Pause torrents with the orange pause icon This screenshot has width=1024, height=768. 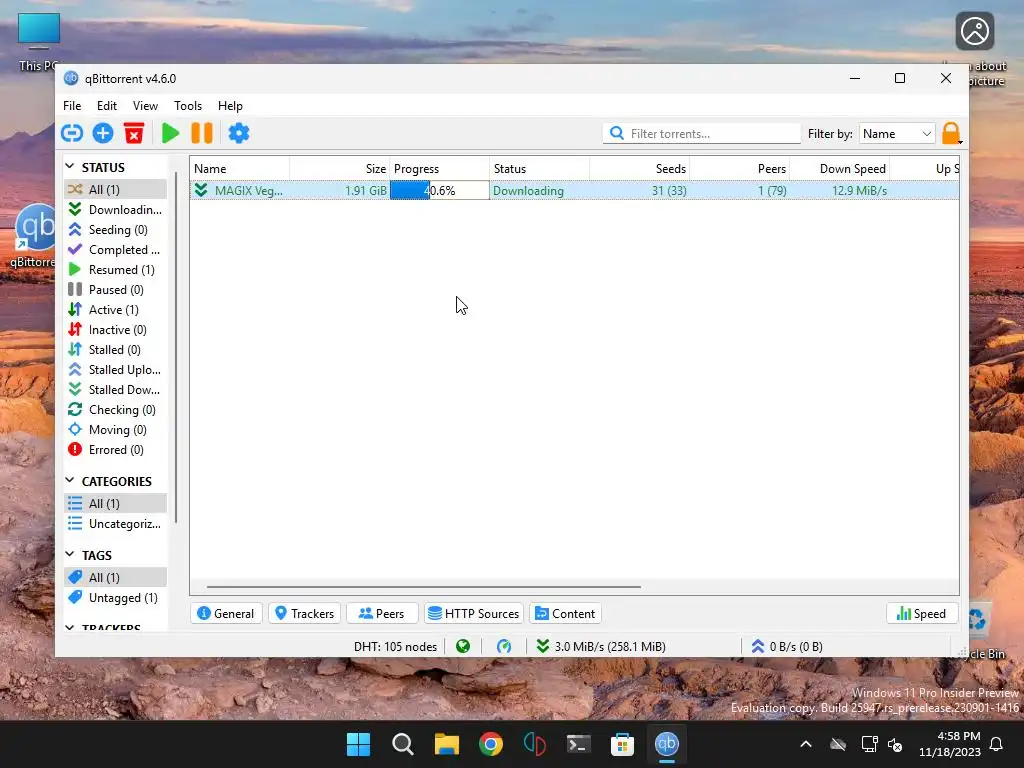point(202,133)
